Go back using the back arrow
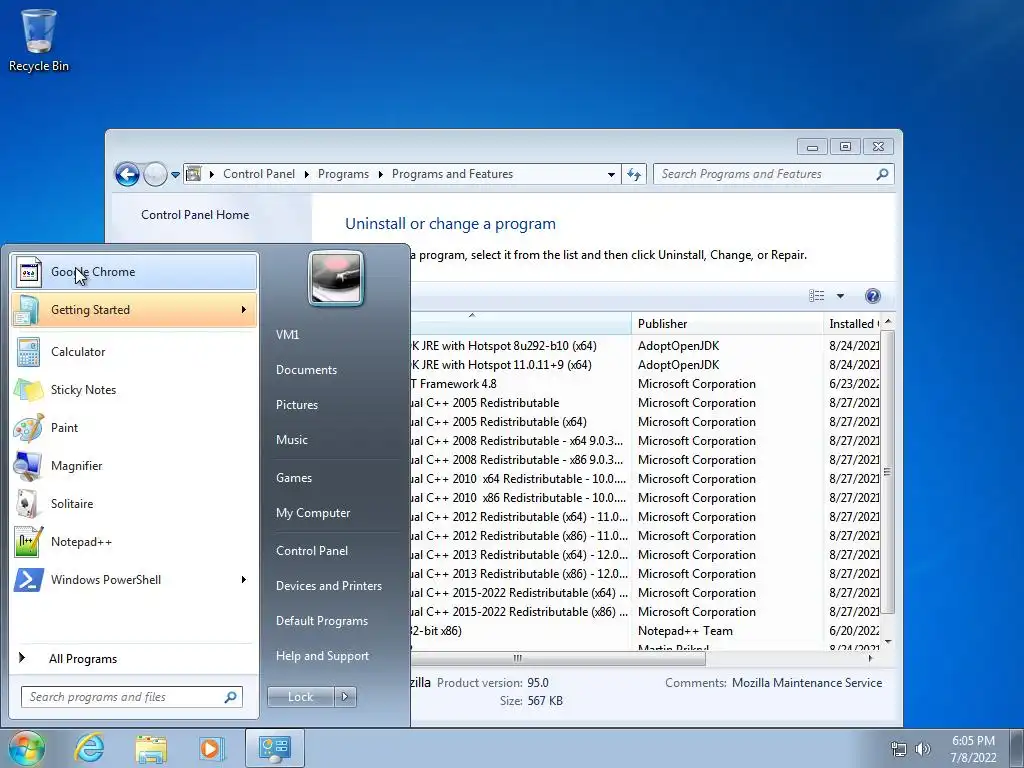This screenshot has width=1024, height=768. click(127, 174)
